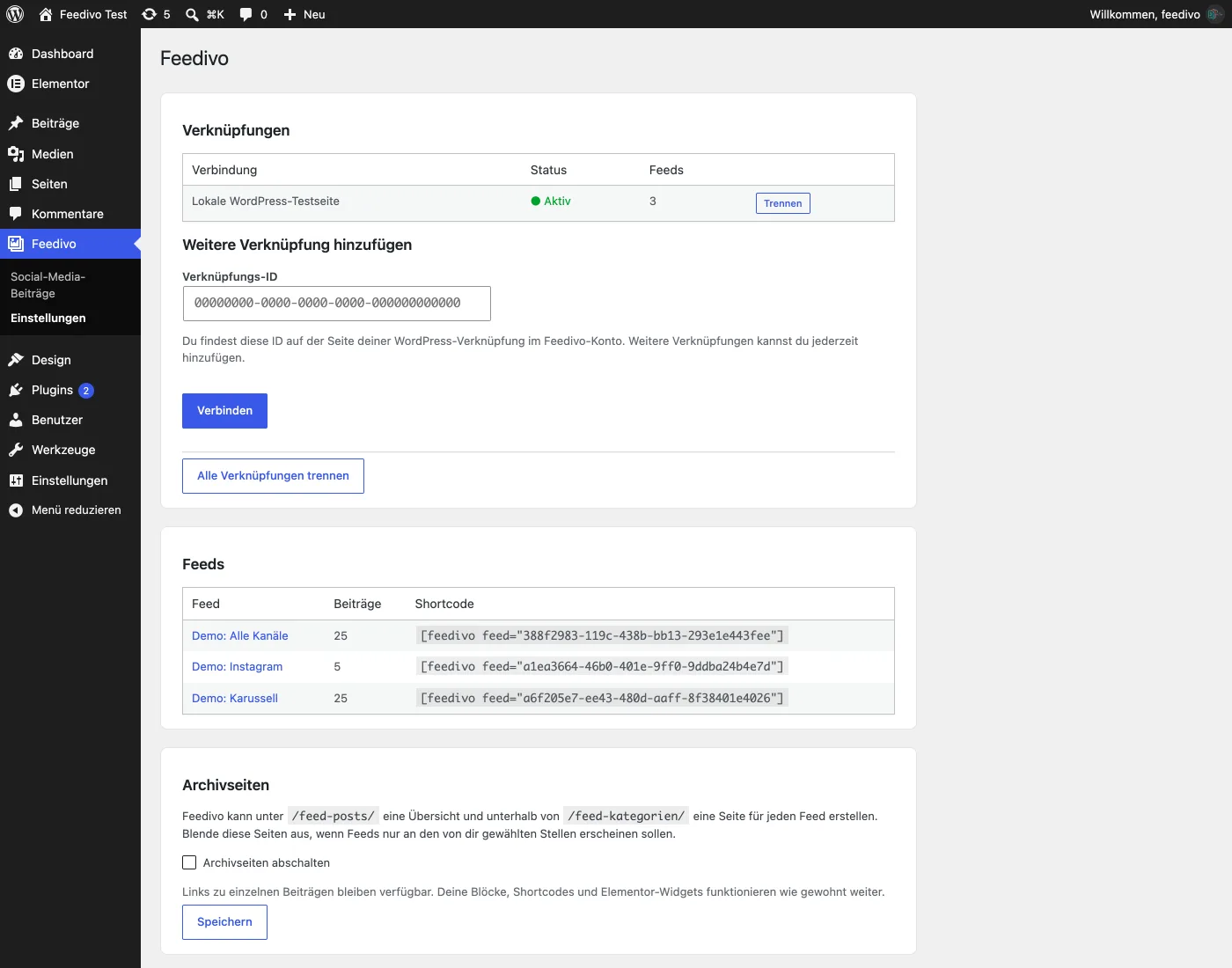Click the /feed-kategorien/ code snippet
The height and width of the screenshot is (968, 1232).
(626, 816)
